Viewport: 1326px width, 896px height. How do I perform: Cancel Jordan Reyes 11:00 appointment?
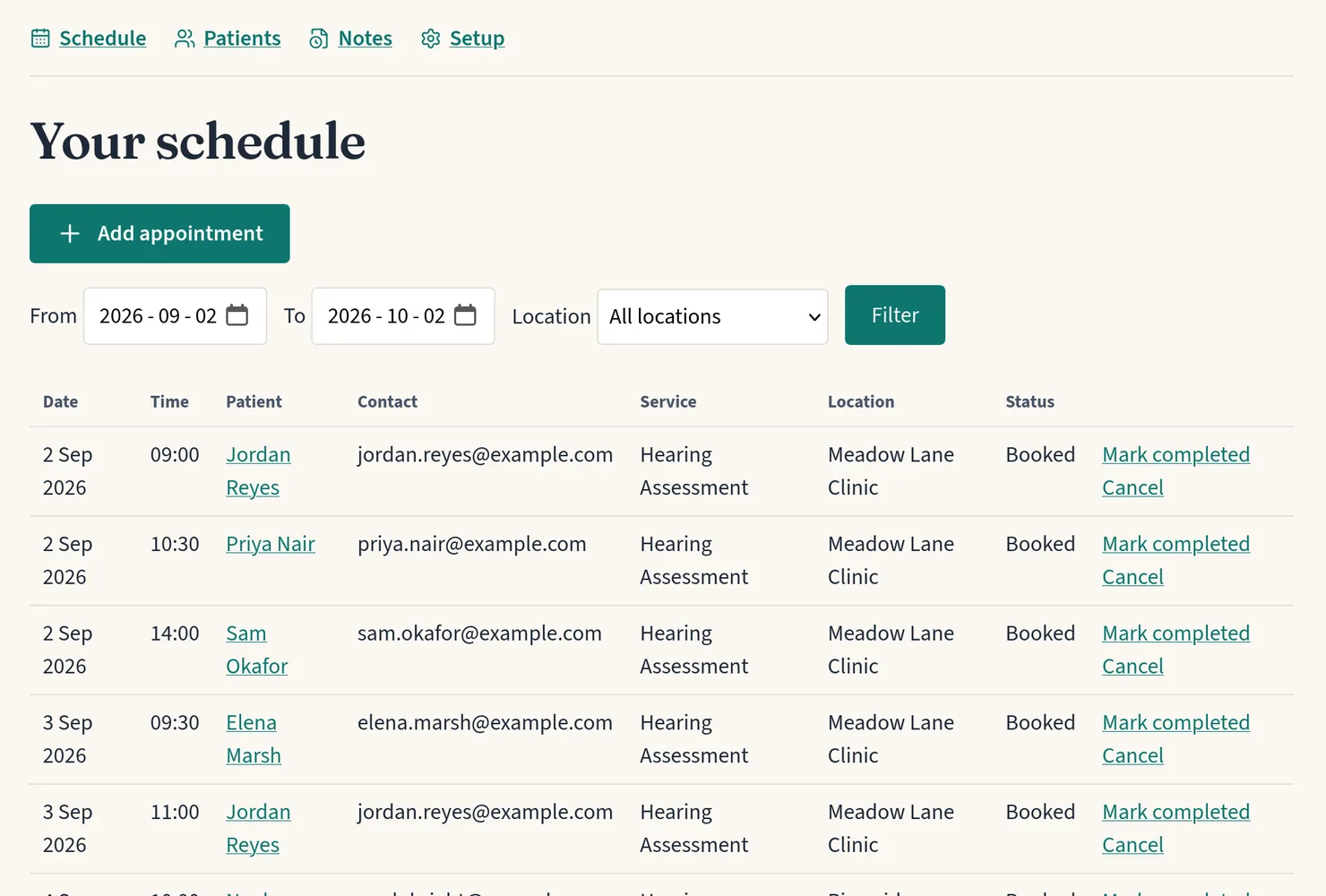pos(1132,846)
